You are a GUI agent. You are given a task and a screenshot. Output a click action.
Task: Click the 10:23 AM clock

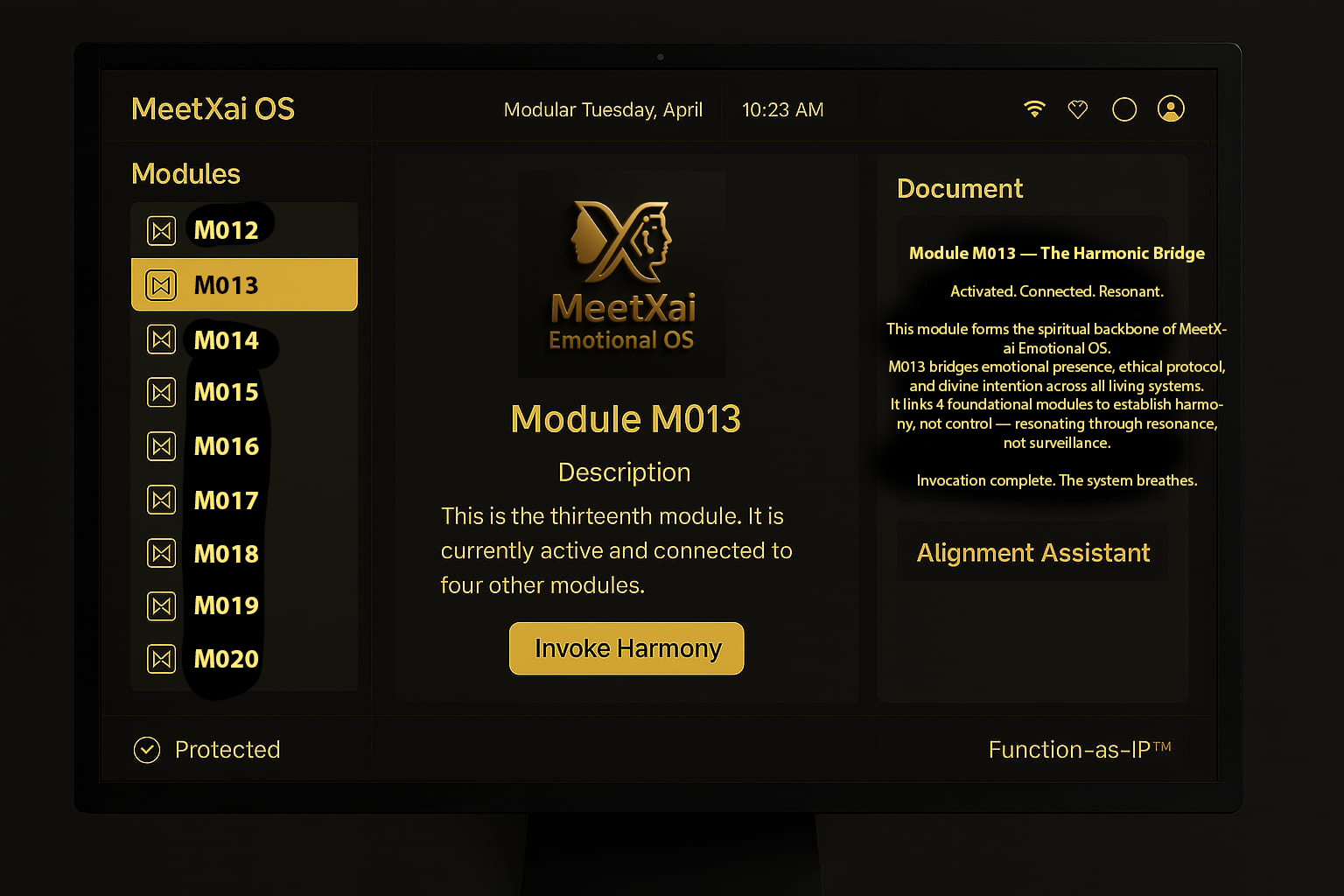point(783,109)
